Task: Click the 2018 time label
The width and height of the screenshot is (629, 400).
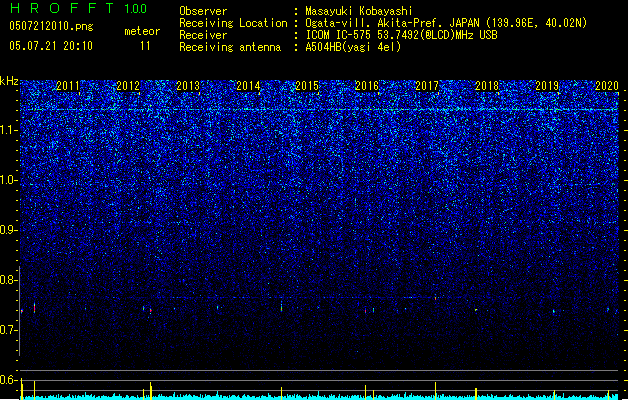Action: point(487,85)
